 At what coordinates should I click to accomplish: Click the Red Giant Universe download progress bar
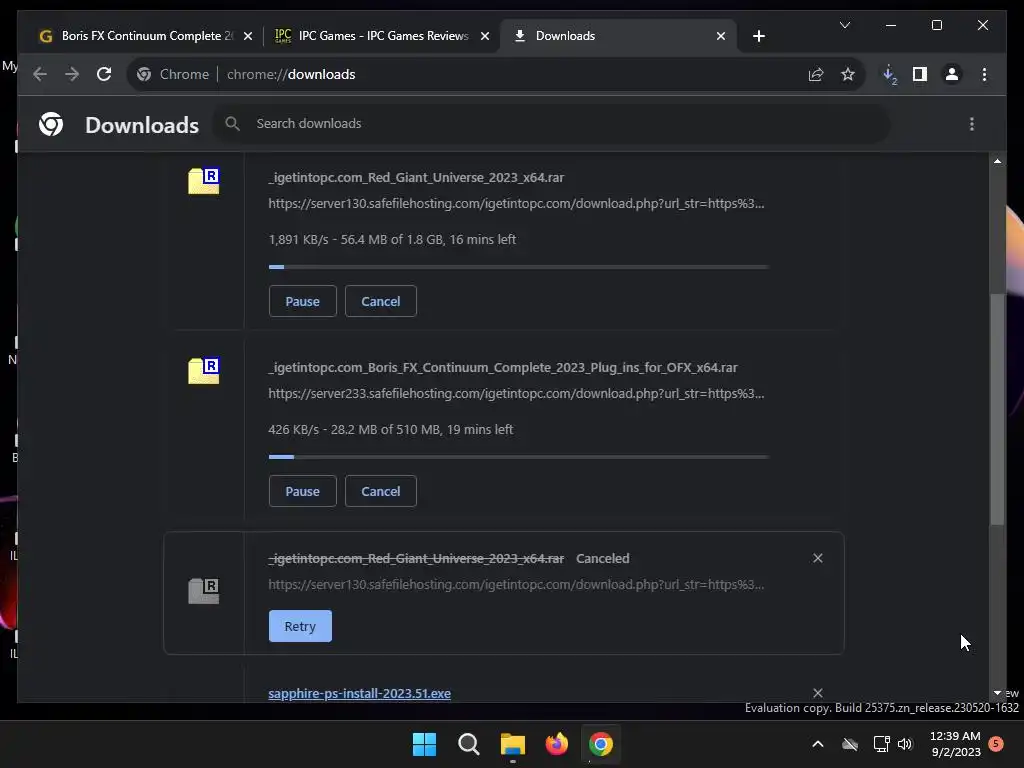(x=519, y=267)
